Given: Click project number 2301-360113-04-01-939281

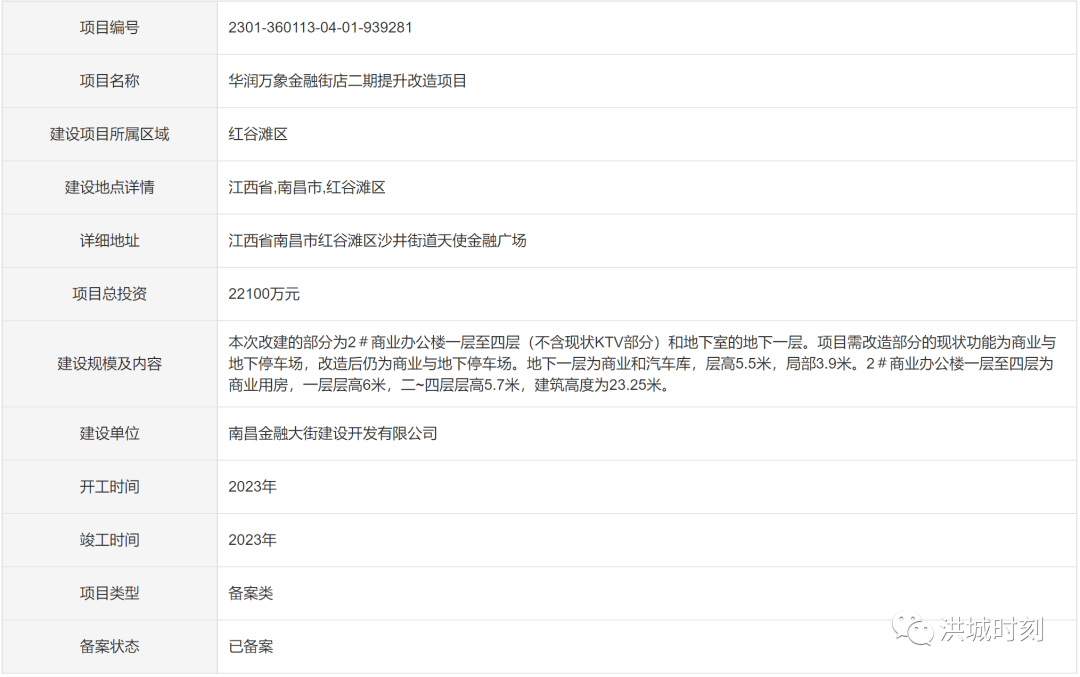Looking at the screenshot, I should click(x=320, y=28).
